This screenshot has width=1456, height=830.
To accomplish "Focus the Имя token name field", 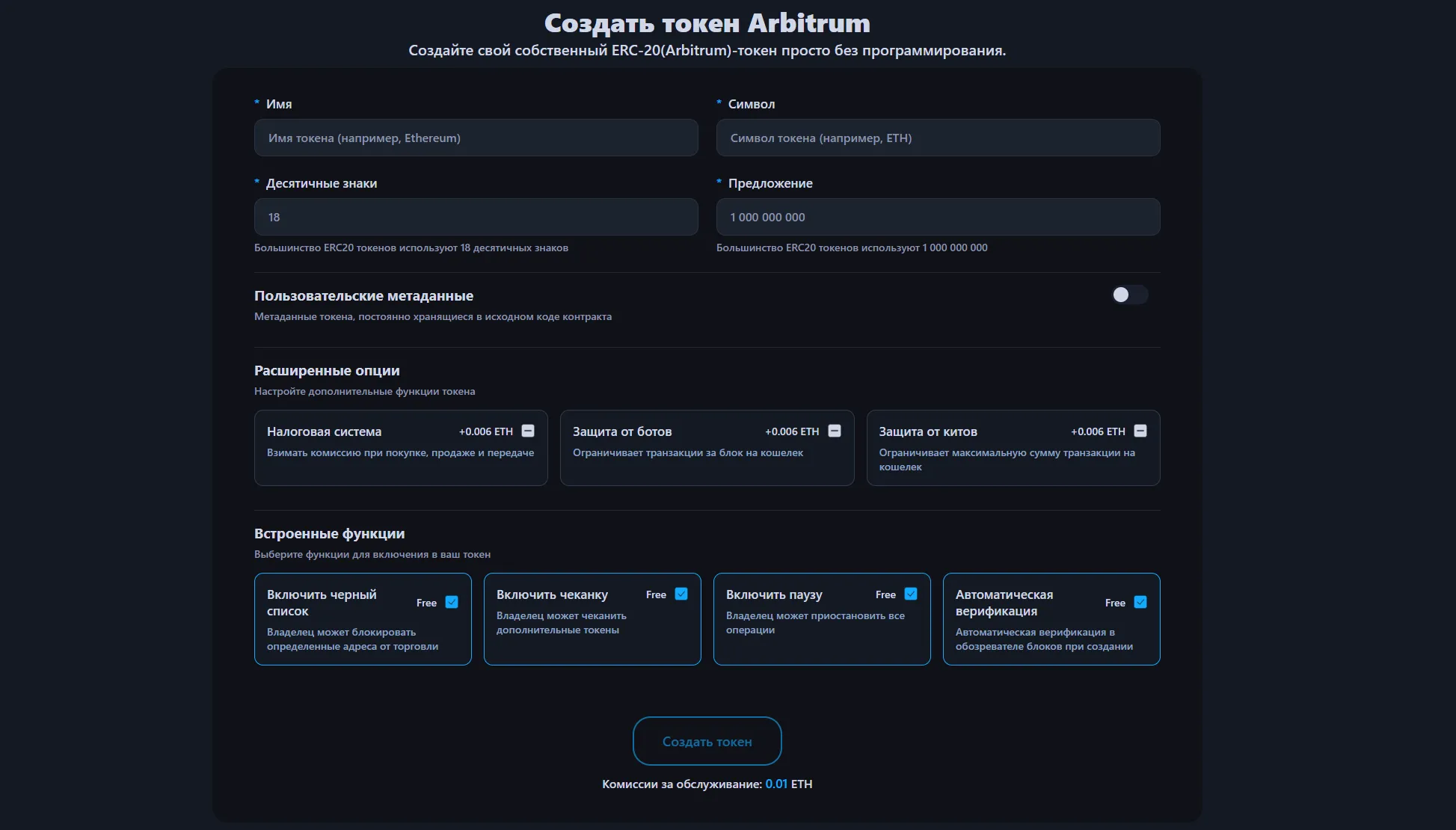I will (x=476, y=138).
